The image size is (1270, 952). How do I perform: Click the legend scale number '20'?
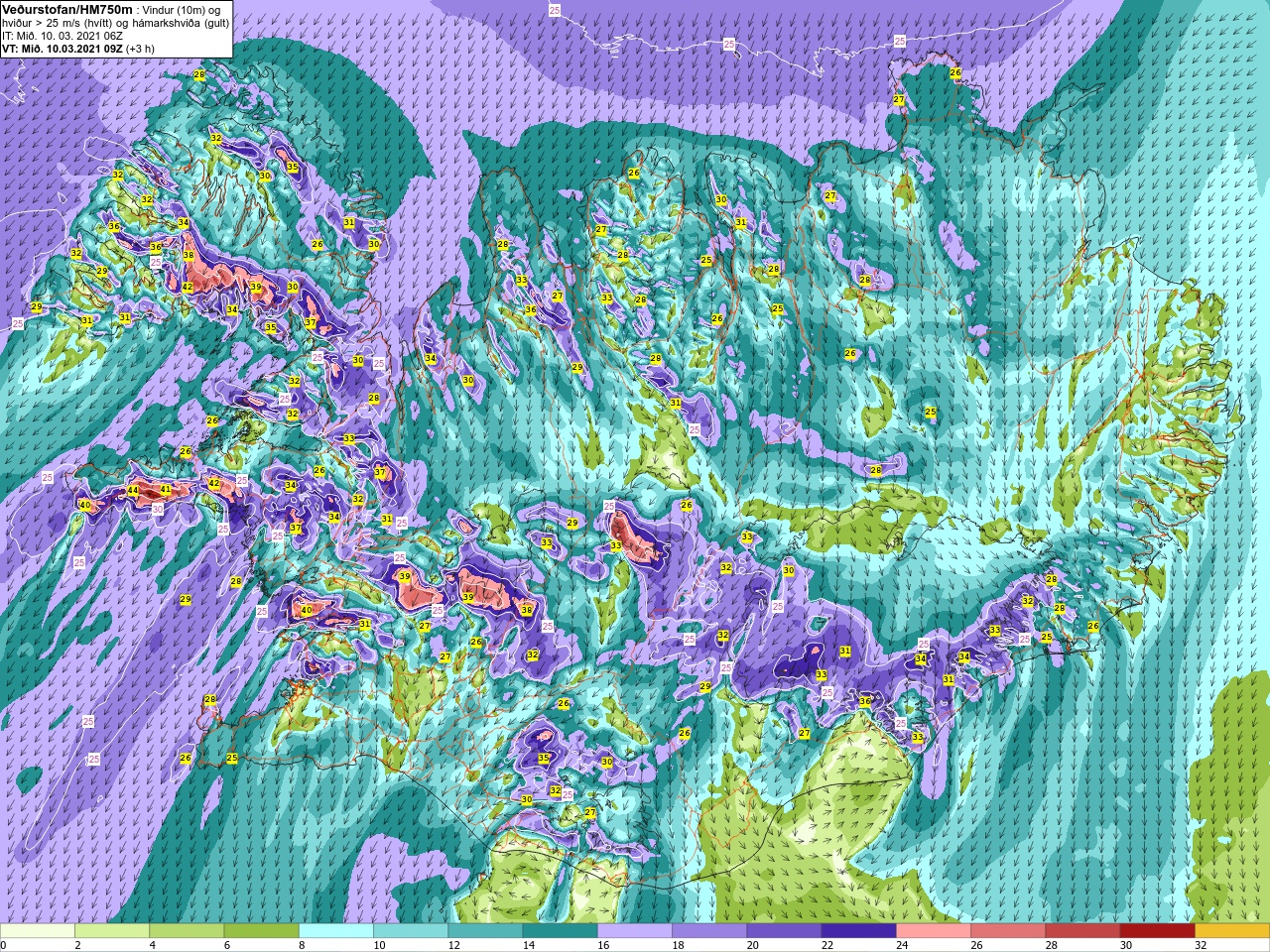coord(753,946)
